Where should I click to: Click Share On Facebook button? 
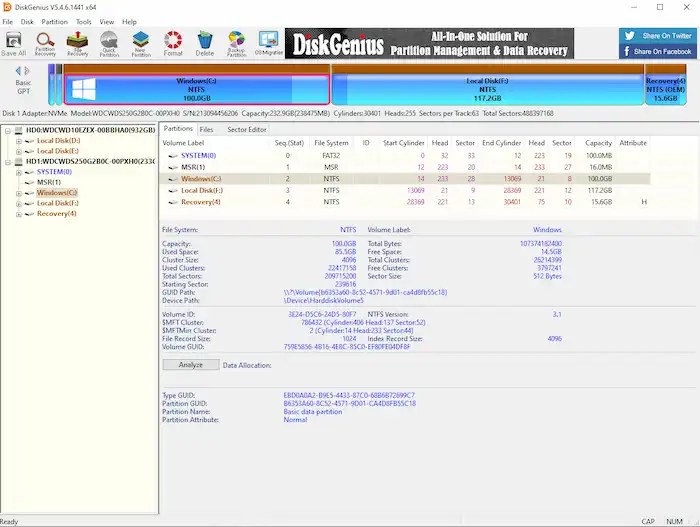pyautogui.click(x=658, y=51)
